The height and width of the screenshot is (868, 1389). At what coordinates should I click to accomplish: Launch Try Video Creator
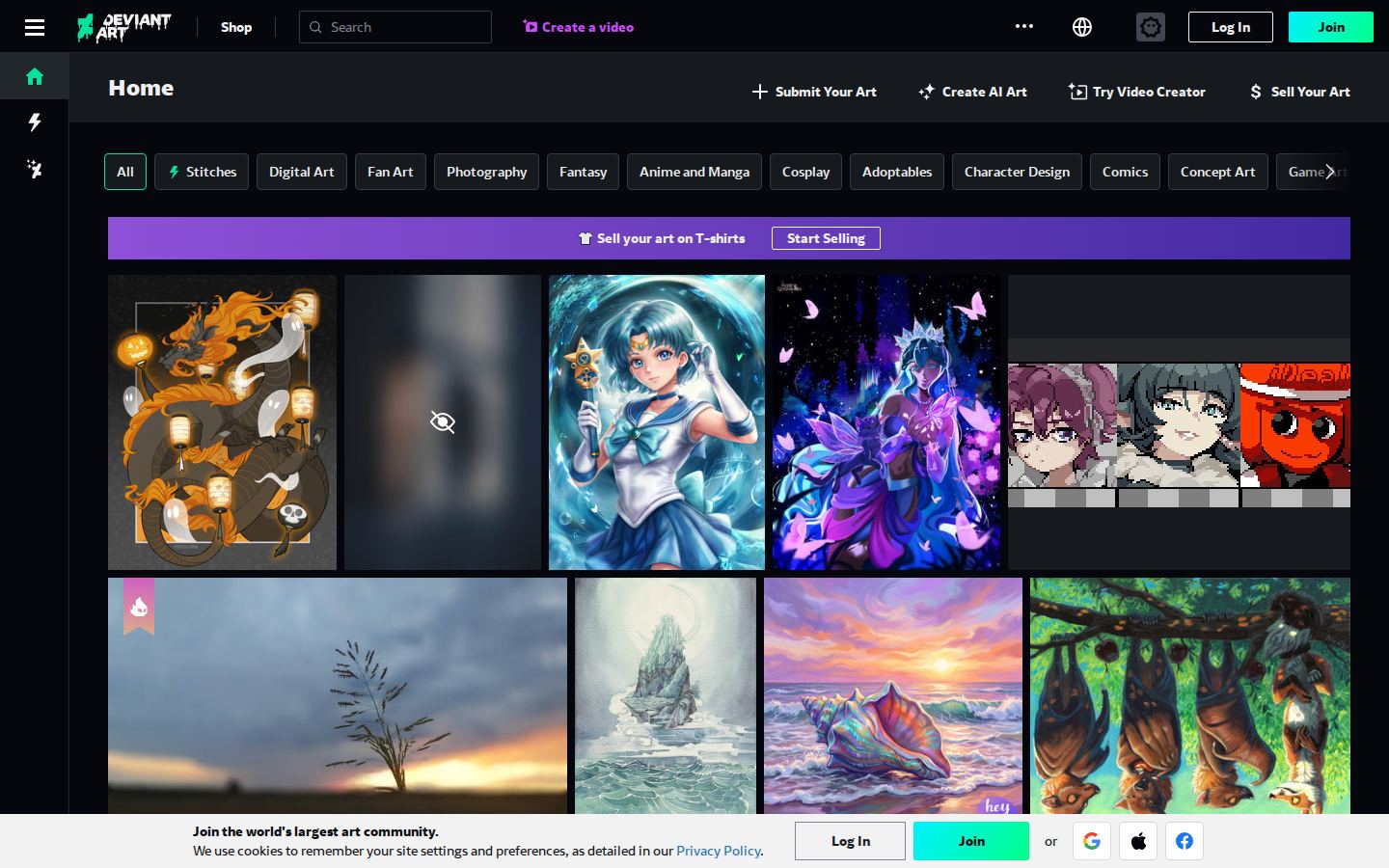(x=1137, y=92)
